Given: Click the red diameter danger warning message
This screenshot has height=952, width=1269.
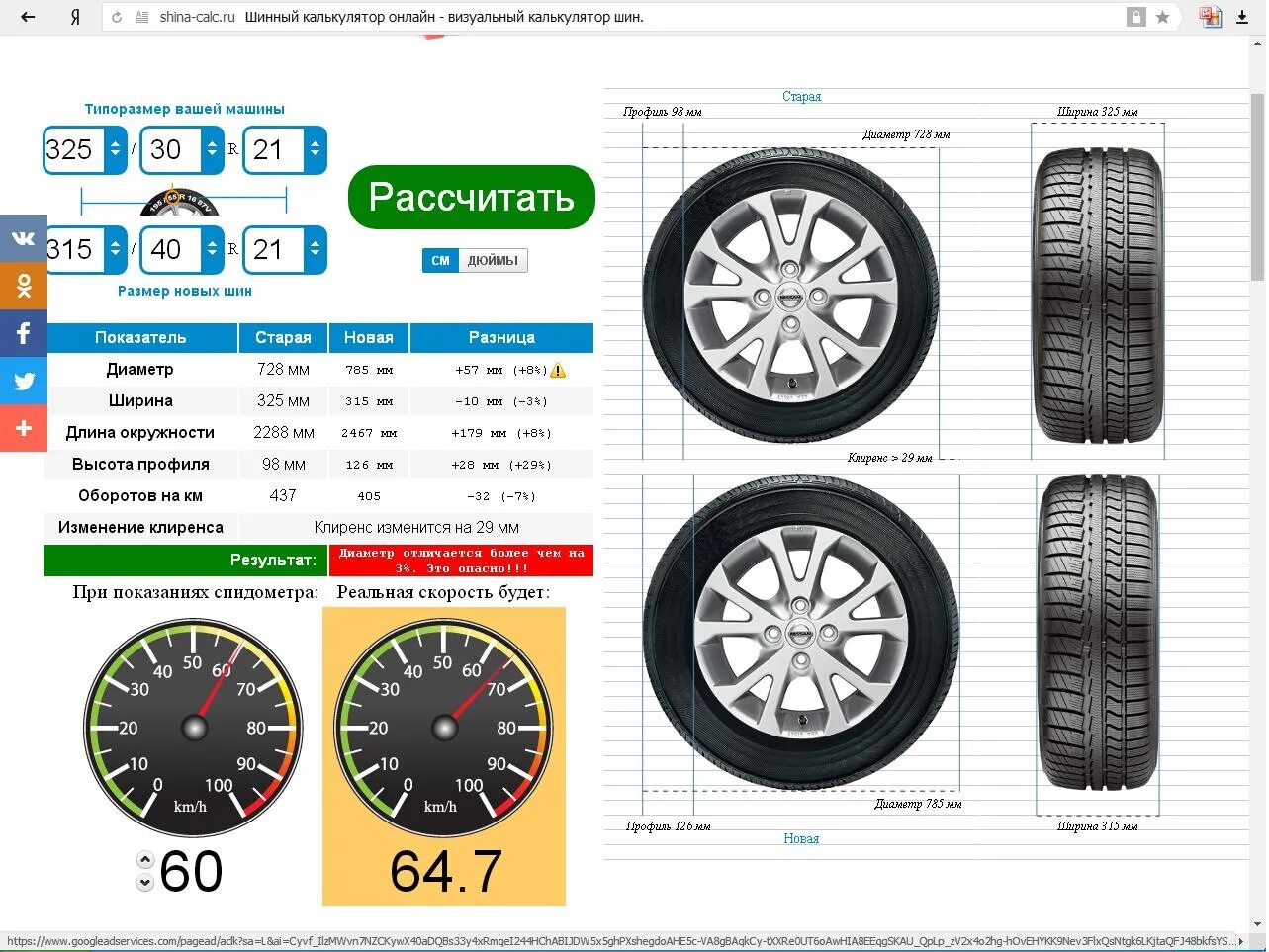Looking at the screenshot, I should [462, 560].
